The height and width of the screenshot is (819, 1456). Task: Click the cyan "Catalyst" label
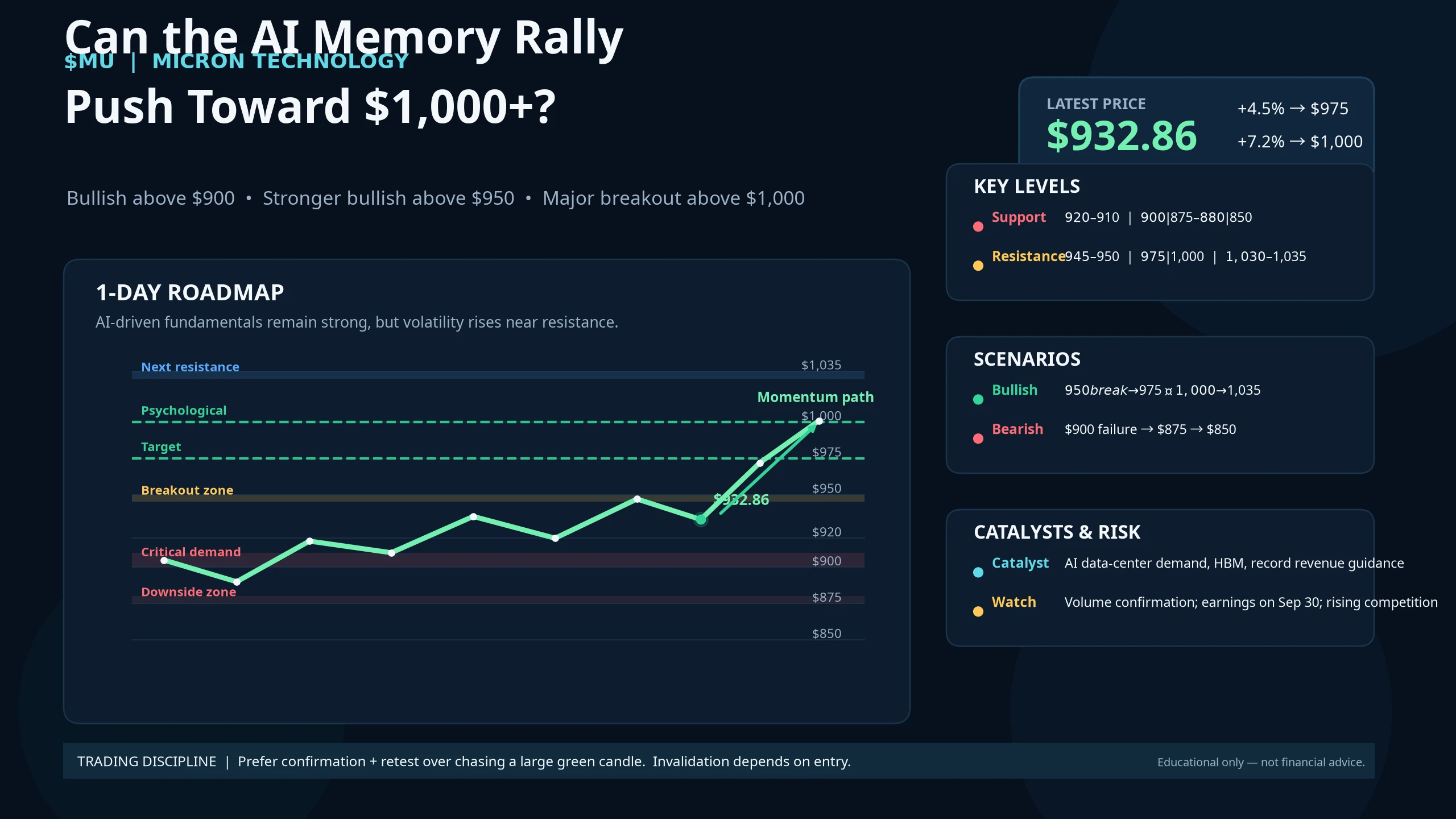coord(1020,563)
